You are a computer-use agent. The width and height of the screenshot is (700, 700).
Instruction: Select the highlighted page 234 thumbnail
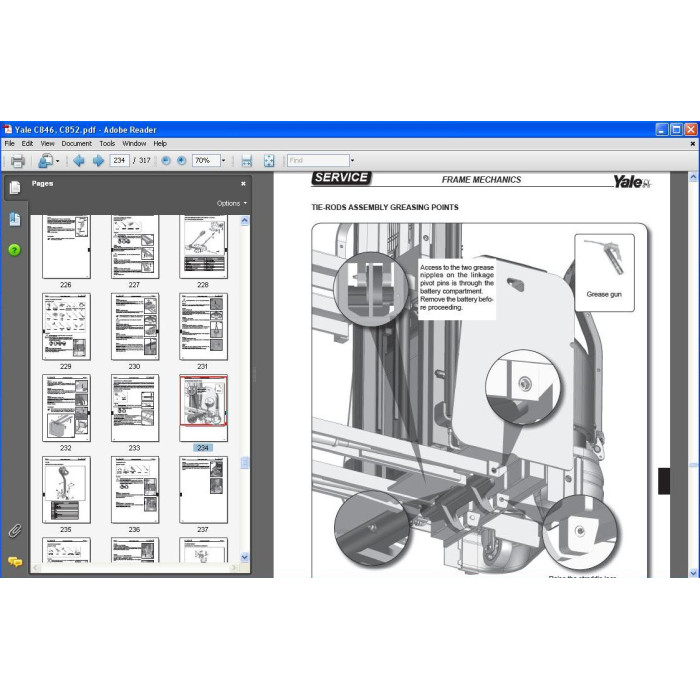coord(204,408)
